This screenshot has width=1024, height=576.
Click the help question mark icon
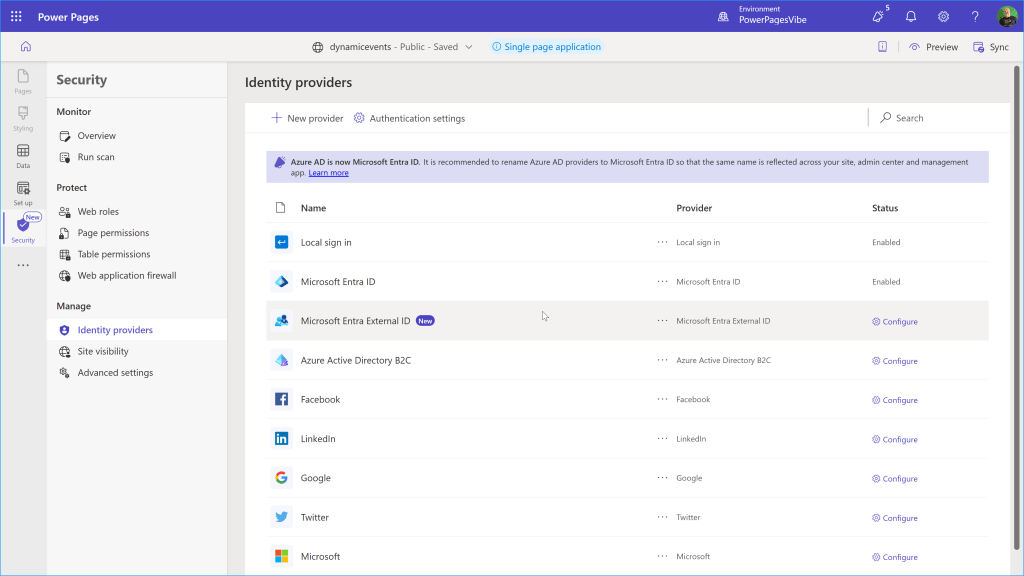[975, 17]
